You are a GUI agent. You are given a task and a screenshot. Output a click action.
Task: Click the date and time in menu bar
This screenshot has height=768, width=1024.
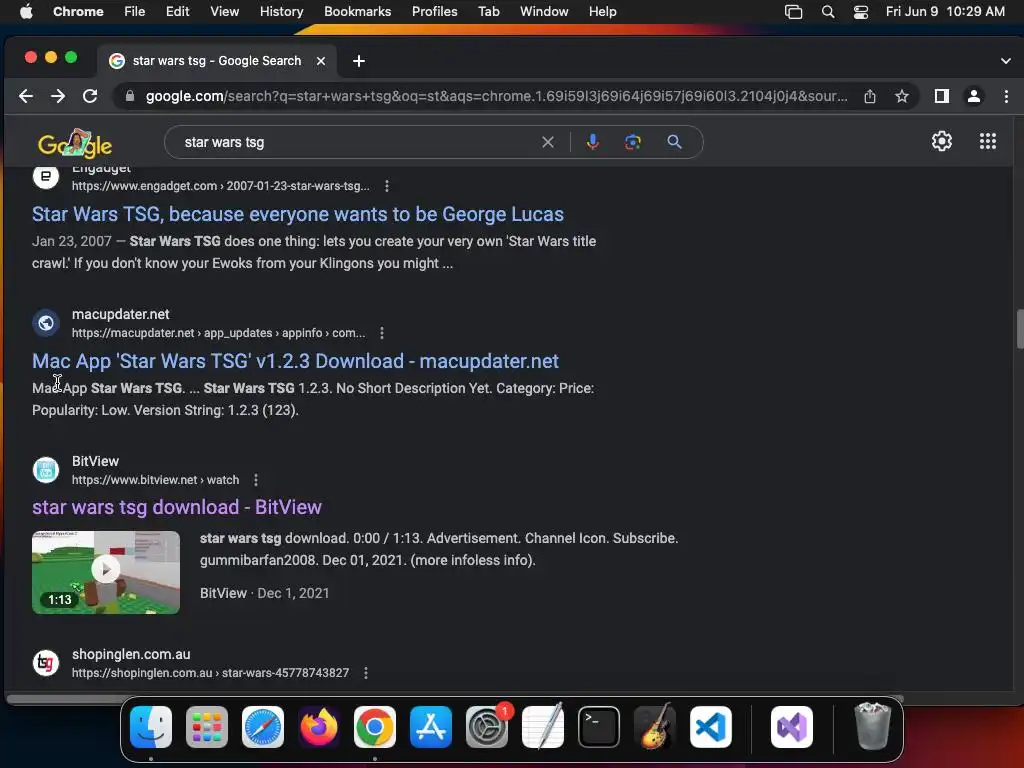point(945,12)
